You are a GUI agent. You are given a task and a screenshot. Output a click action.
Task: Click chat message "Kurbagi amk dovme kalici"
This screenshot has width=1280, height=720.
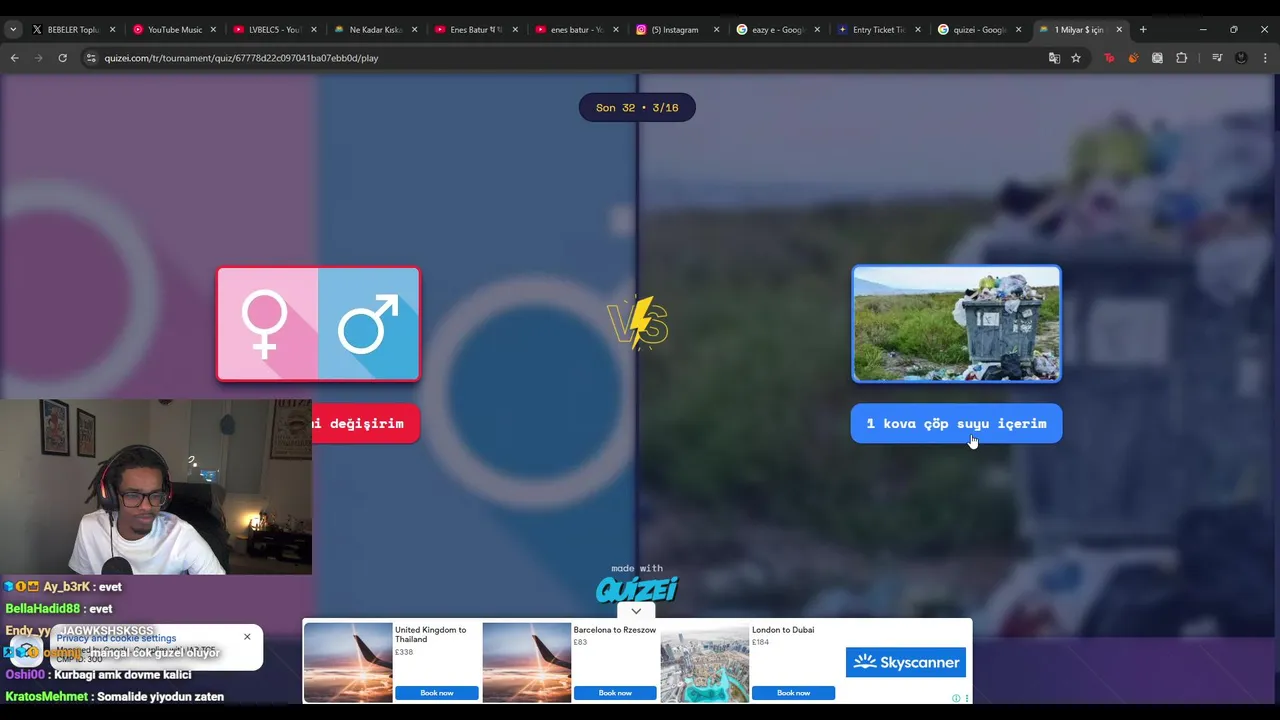122,675
